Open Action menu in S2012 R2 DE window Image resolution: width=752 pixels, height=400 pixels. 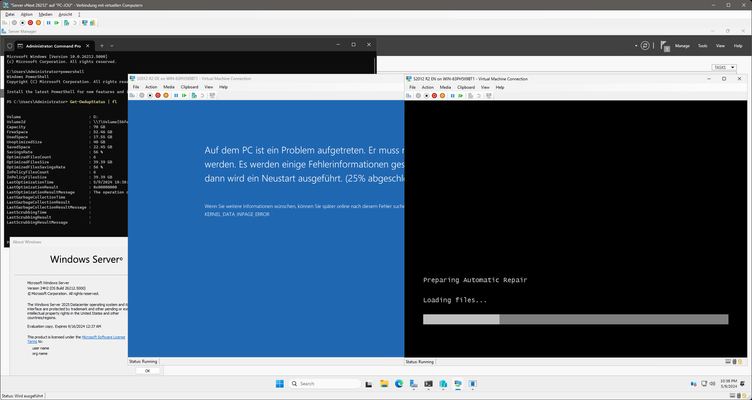tap(151, 87)
